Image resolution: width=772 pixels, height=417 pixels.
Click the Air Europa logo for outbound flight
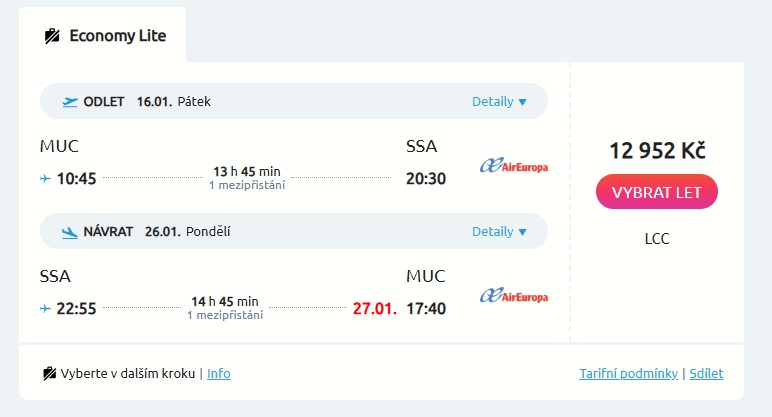[x=514, y=165]
